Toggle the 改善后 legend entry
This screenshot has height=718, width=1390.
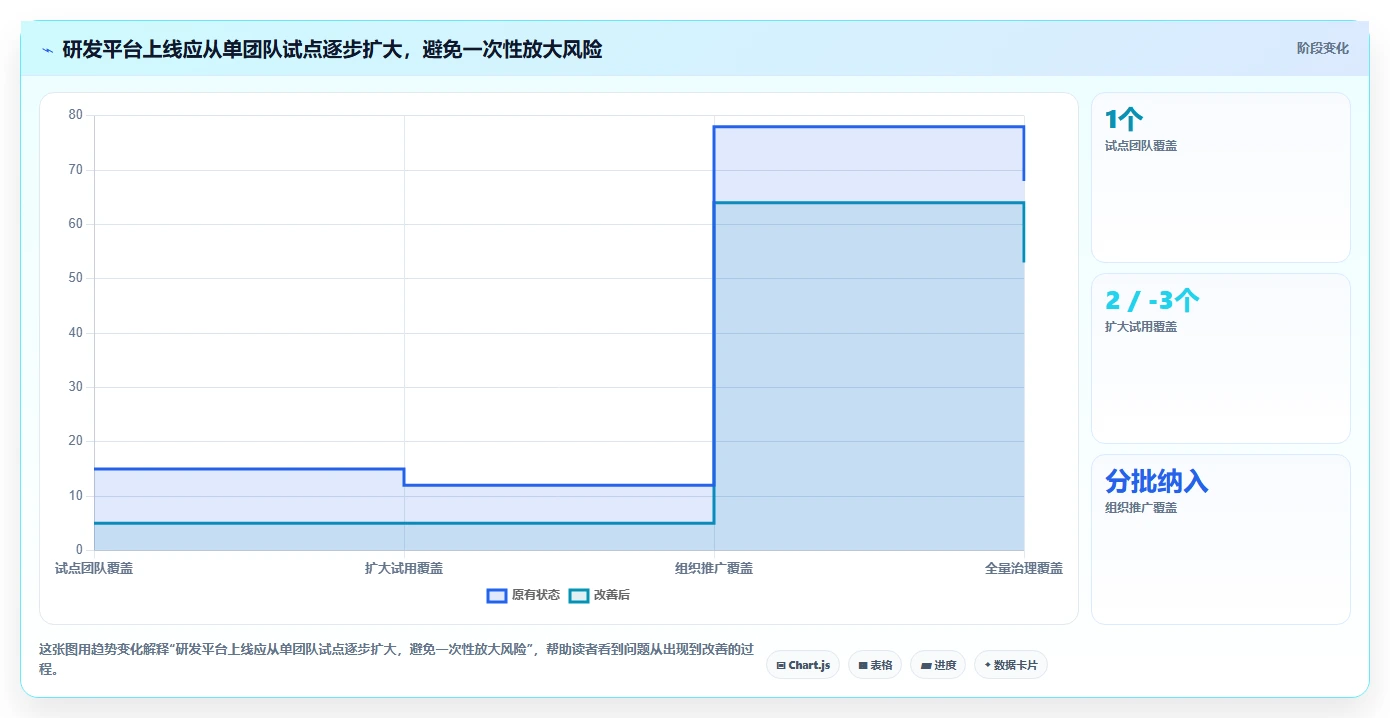[x=599, y=595]
